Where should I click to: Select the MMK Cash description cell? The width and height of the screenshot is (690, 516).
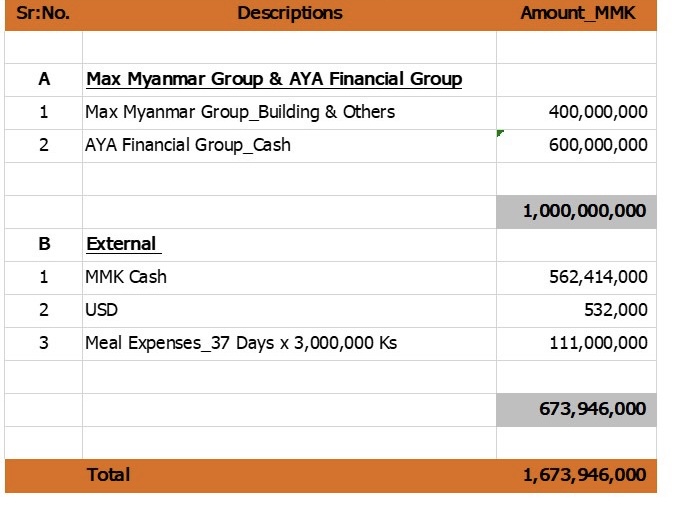pyautogui.click(x=290, y=278)
